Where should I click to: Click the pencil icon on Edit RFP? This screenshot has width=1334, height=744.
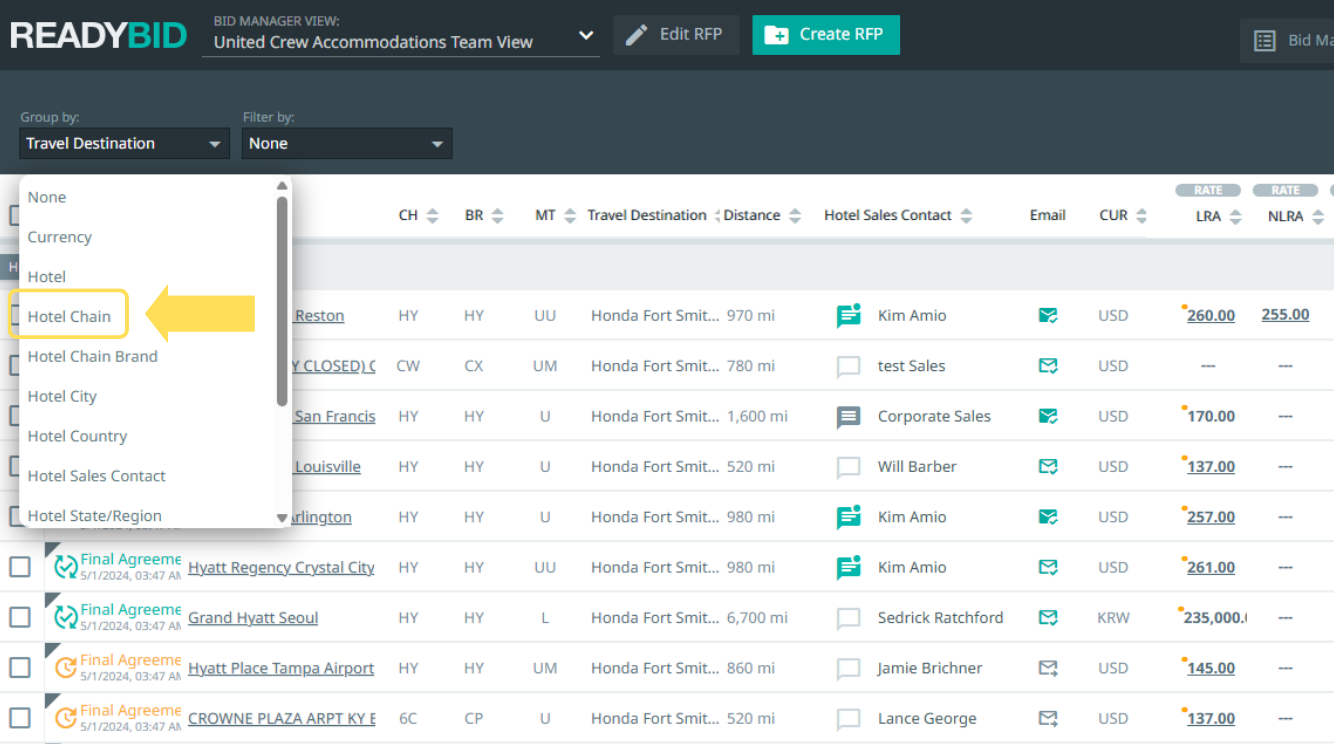(x=636, y=35)
